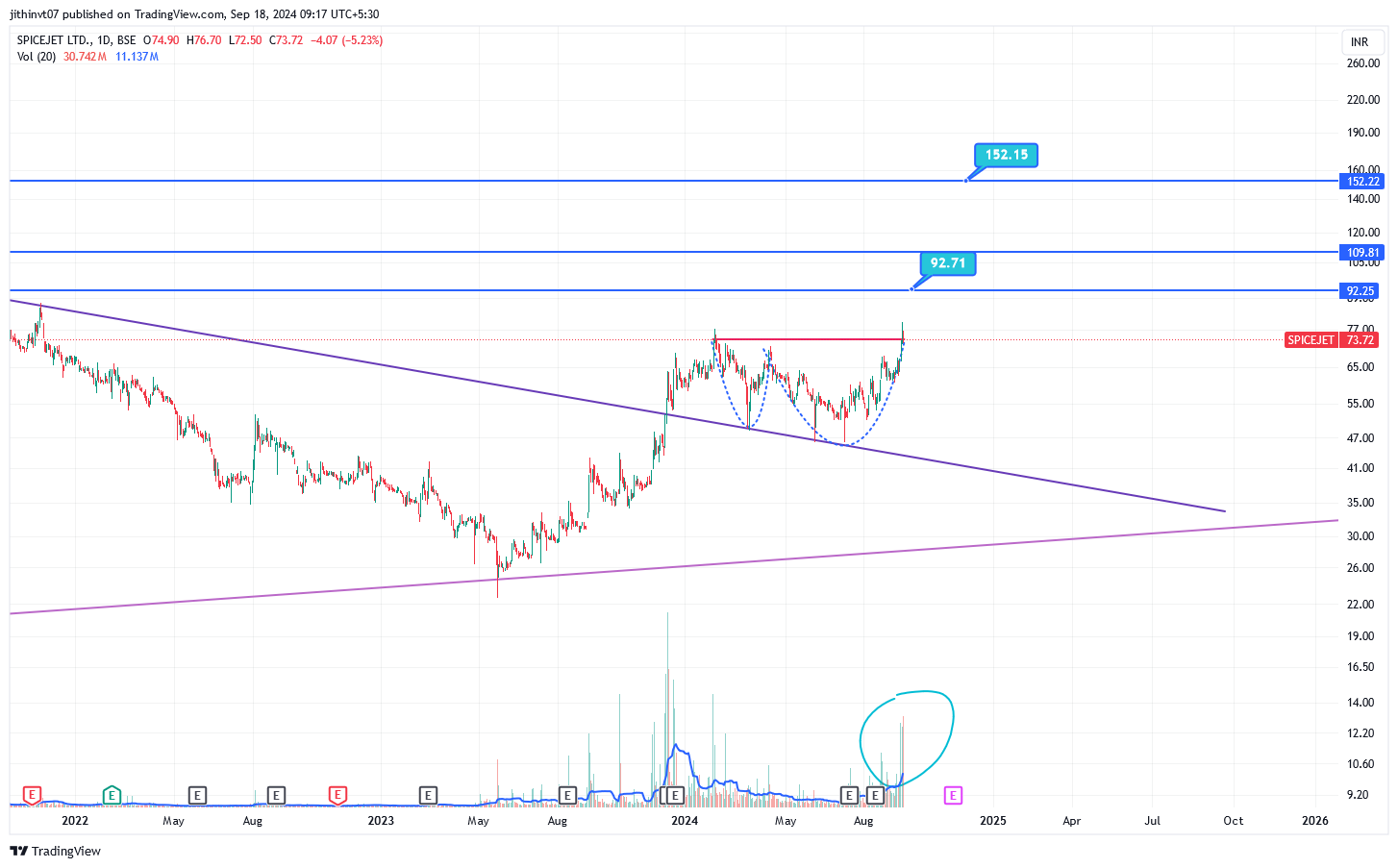Click the 26.00 price axis label

[x=1361, y=568]
